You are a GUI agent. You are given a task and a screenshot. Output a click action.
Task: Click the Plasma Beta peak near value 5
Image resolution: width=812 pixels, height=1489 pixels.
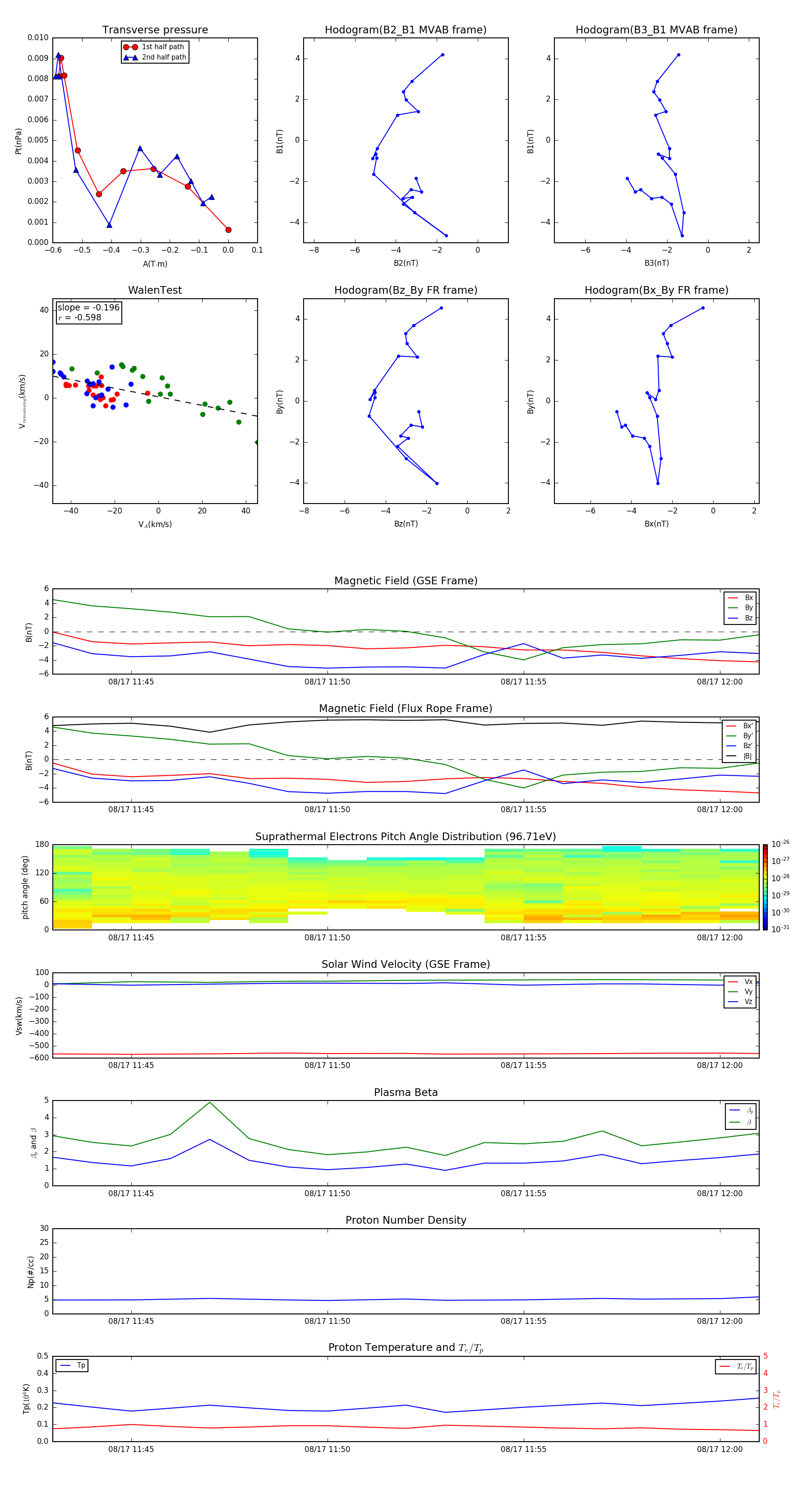210,1102
